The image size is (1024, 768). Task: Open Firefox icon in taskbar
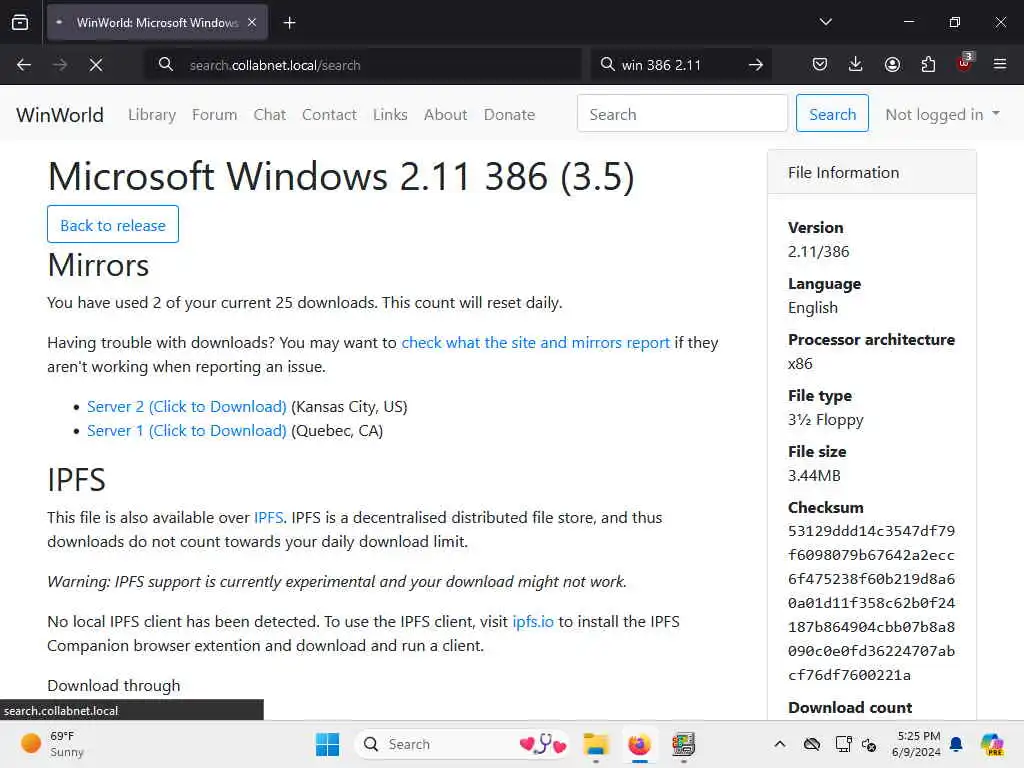click(x=639, y=744)
